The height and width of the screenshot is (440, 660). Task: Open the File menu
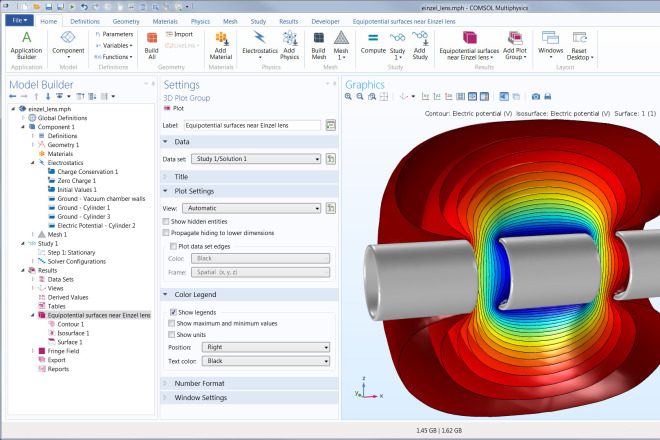(19, 20)
